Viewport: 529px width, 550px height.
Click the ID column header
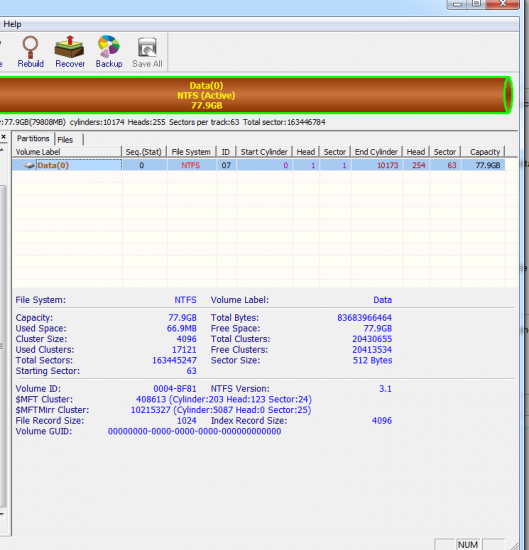(x=226, y=152)
